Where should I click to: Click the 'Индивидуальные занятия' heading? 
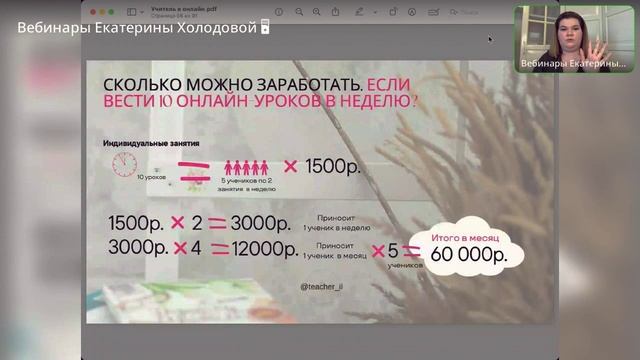(x=151, y=143)
